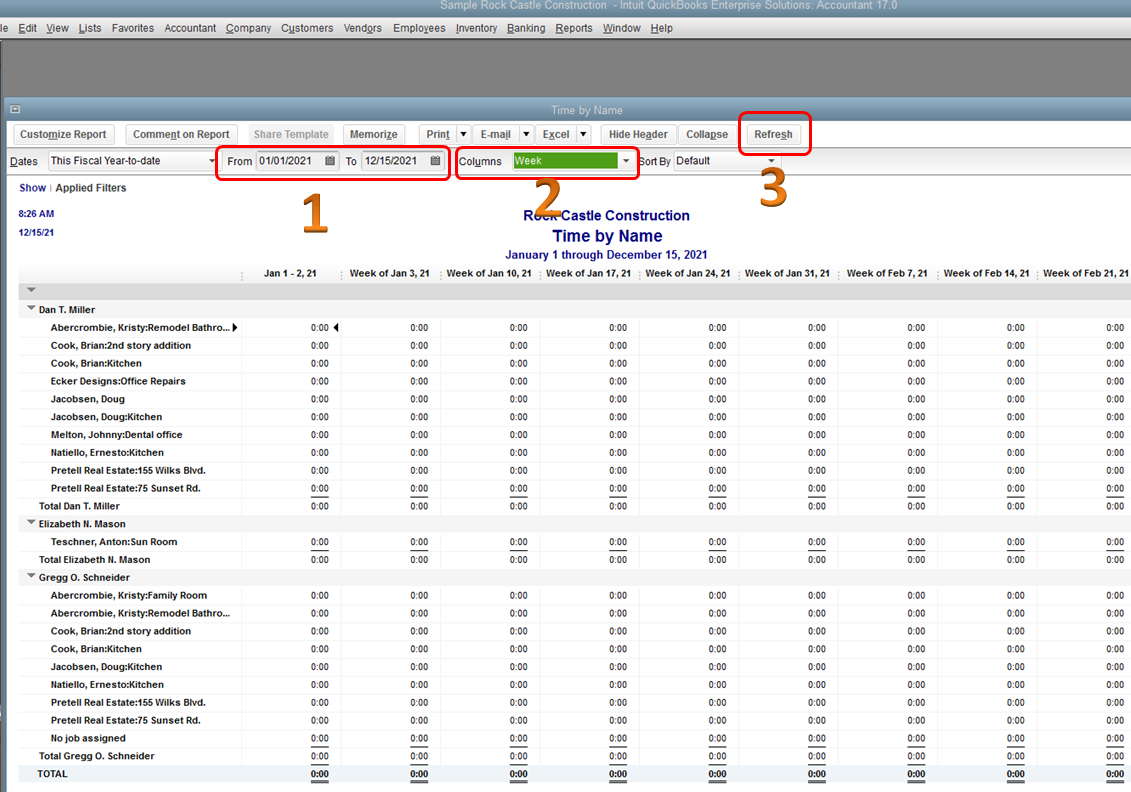Click the Hide Header button
This screenshot has height=792, width=1131.
click(x=638, y=135)
